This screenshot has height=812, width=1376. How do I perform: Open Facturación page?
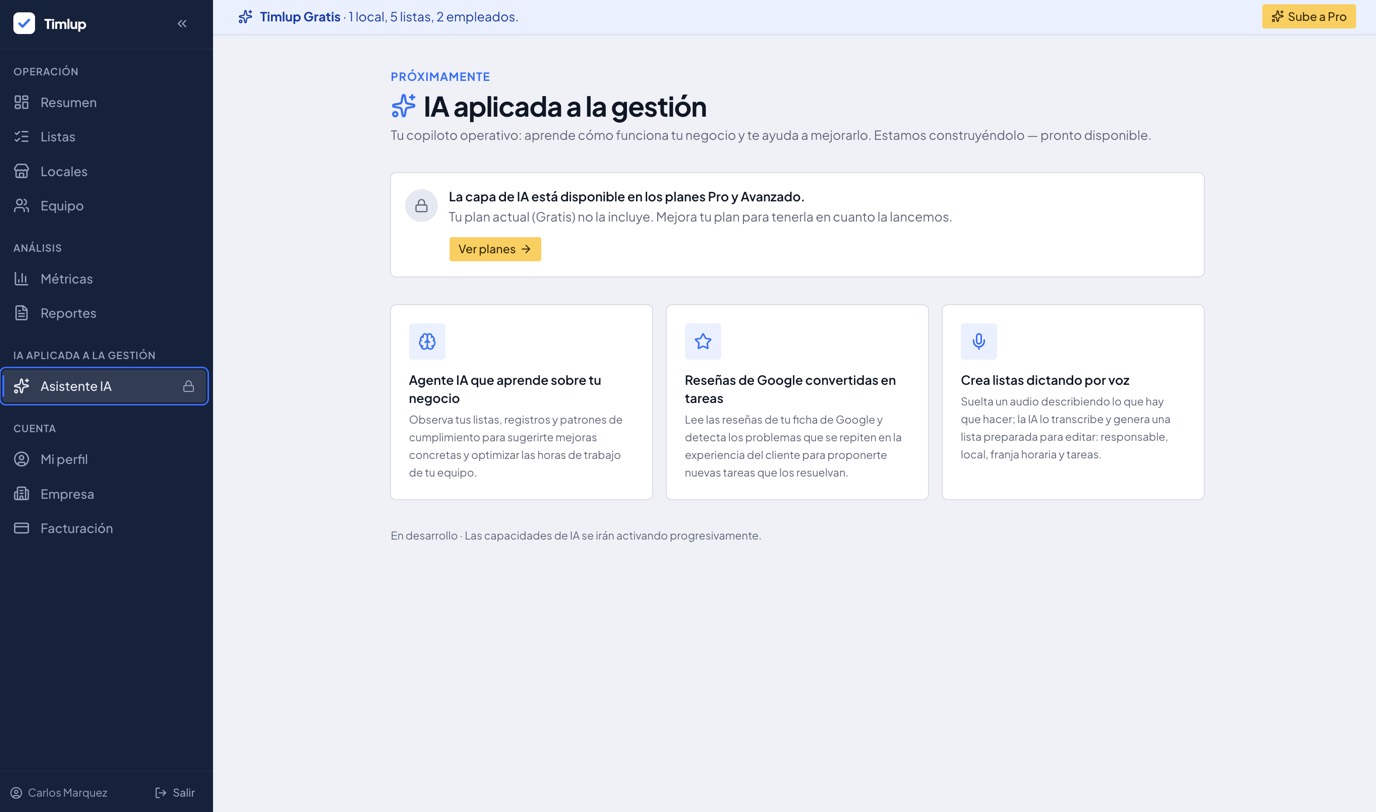click(x=105, y=528)
